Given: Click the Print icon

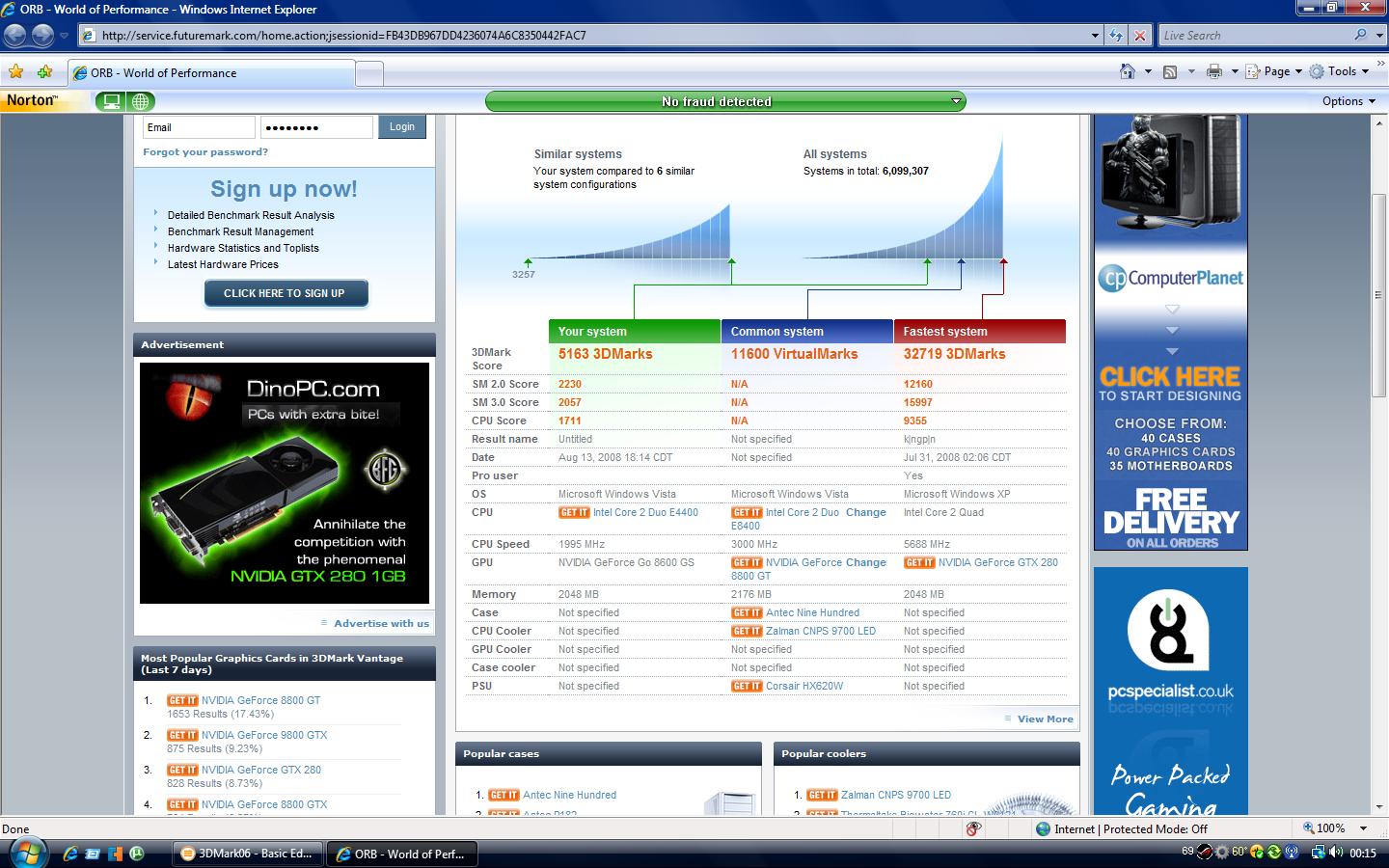Looking at the screenshot, I should [1213, 71].
